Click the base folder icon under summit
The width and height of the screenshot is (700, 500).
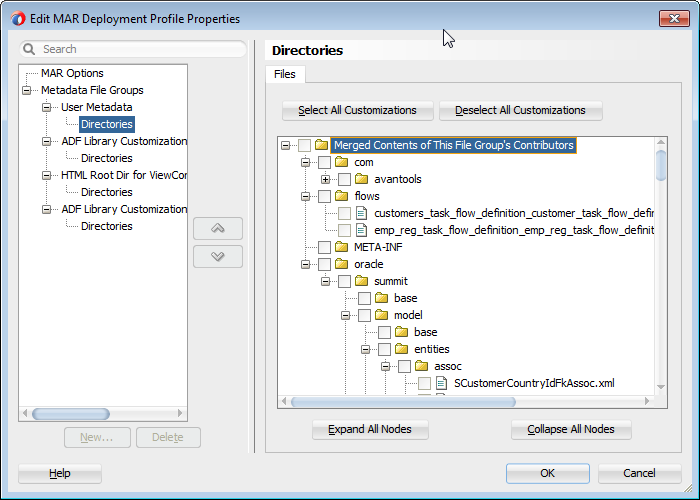click(x=382, y=297)
